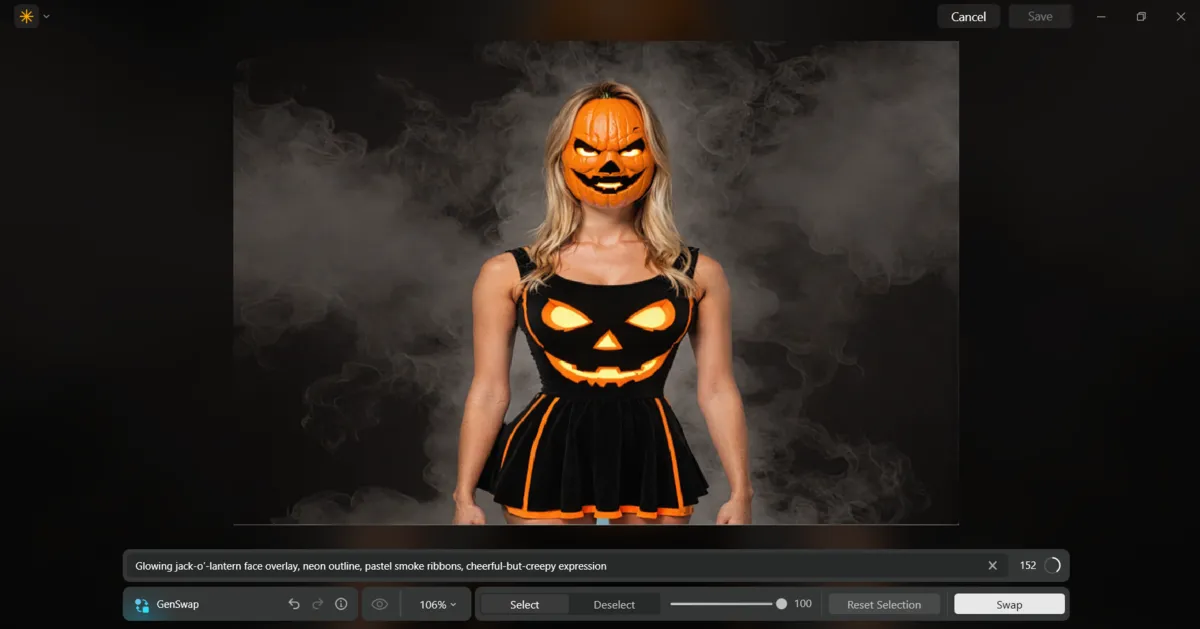This screenshot has height=629, width=1200.
Task: Click the Swap button to generate
Action: click(1008, 604)
